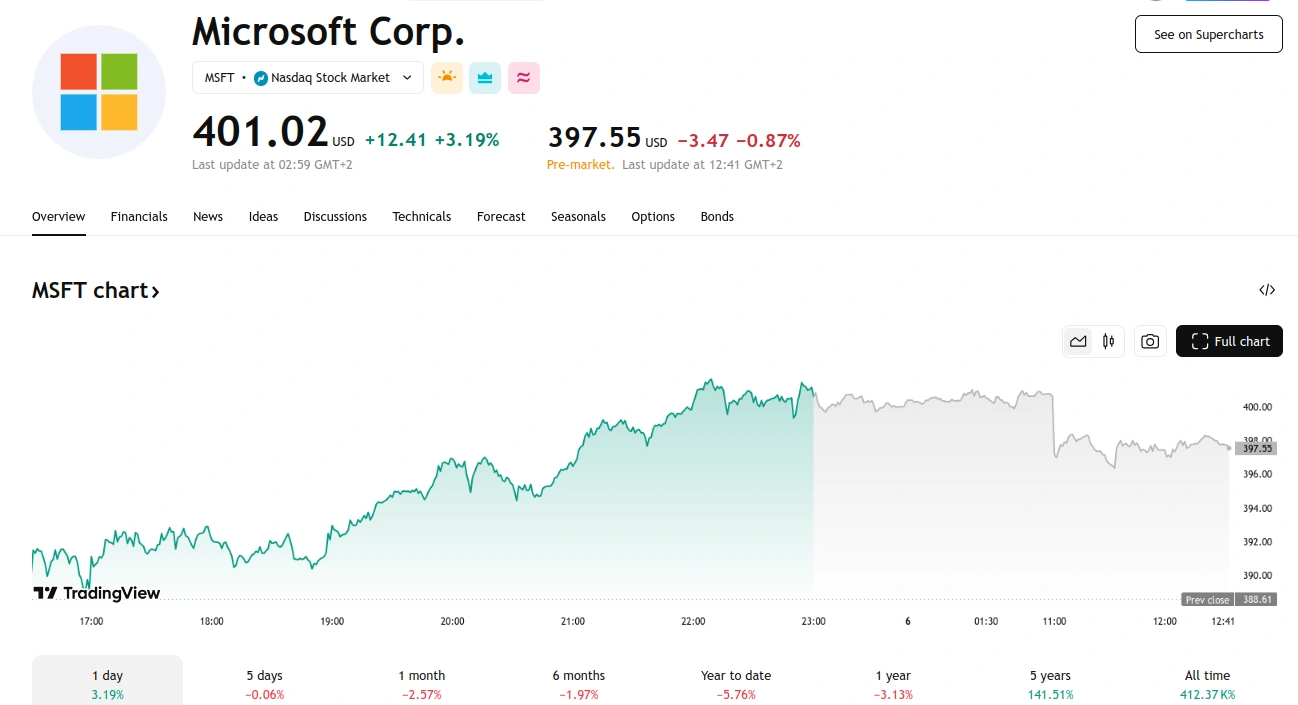Open the Nasdaq Stock Market dropdown
Screen dimensions: 1298x705
(x=307, y=77)
